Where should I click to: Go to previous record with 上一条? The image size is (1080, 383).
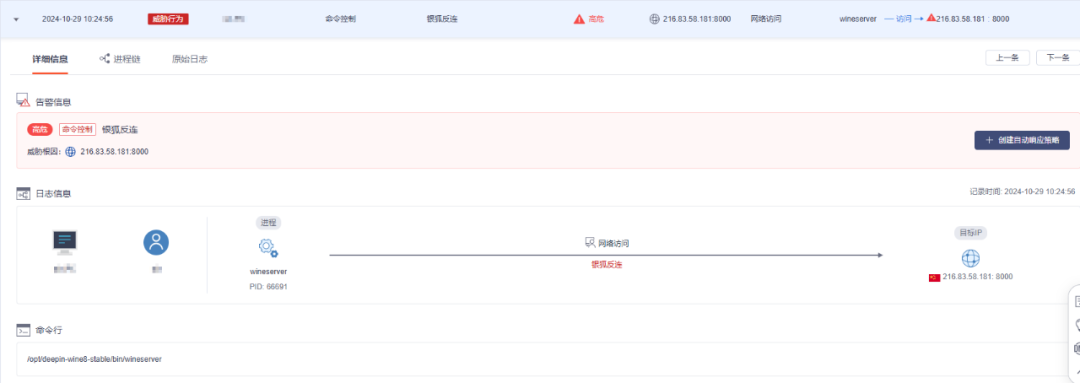1008,58
